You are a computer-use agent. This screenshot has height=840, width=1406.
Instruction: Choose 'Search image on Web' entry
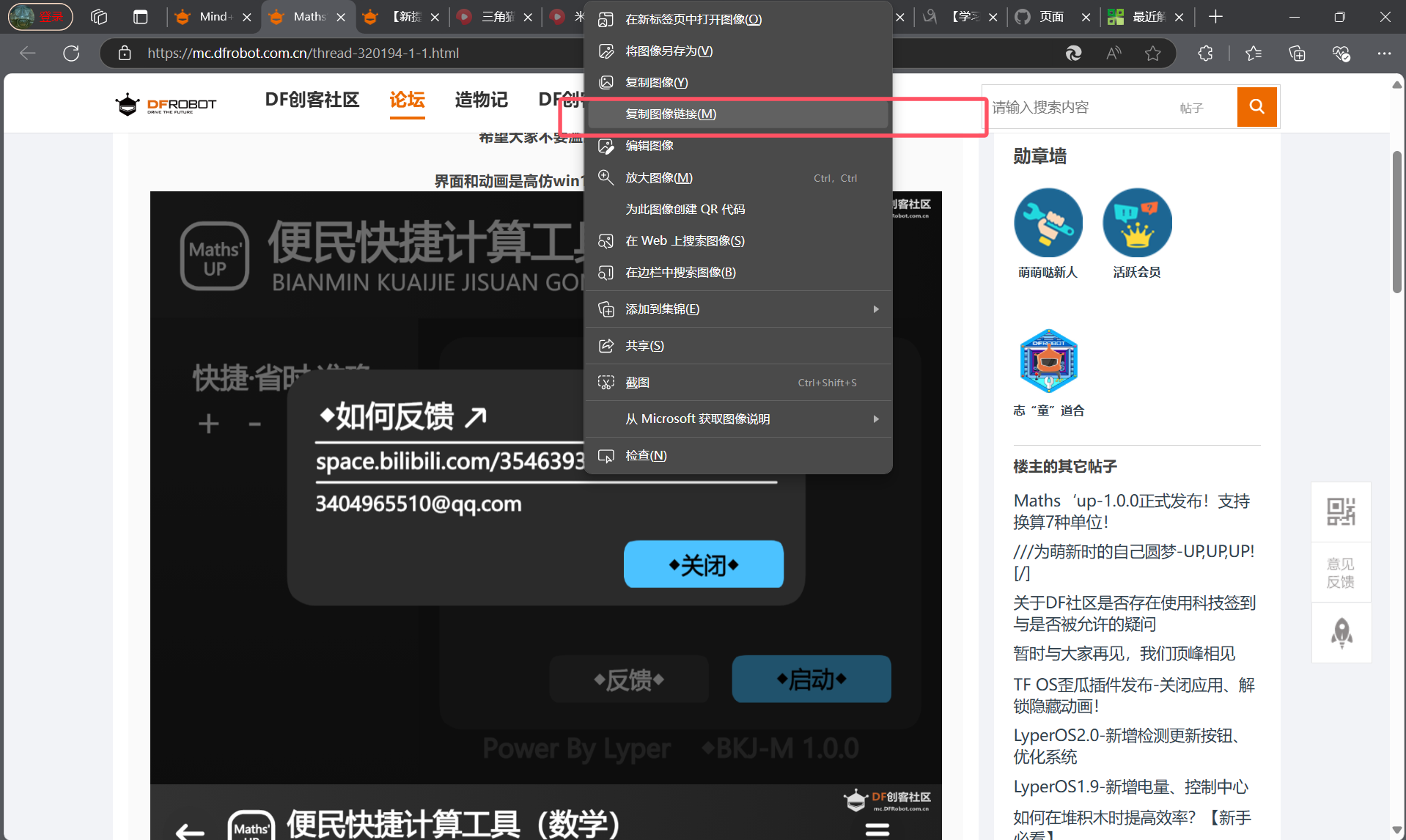point(738,241)
